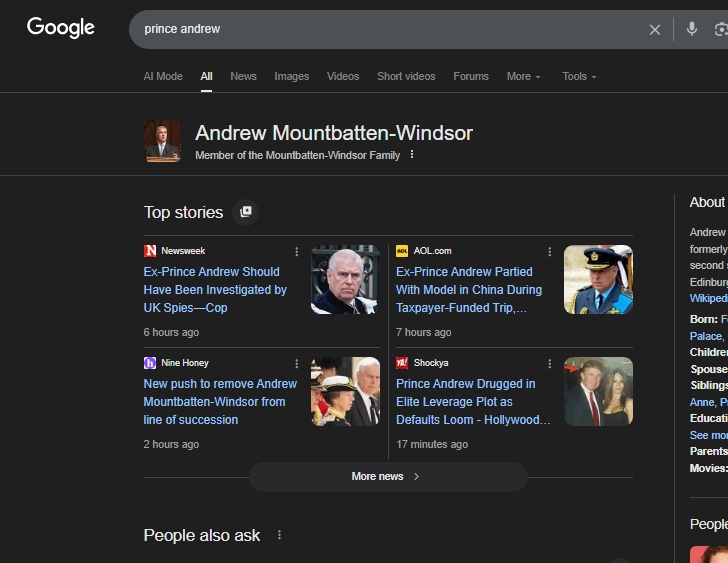Image resolution: width=728 pixels, height=563 pixels.
Task: Open Top stories collection icon
Action: pyautogui.click(x=245, y=212)
